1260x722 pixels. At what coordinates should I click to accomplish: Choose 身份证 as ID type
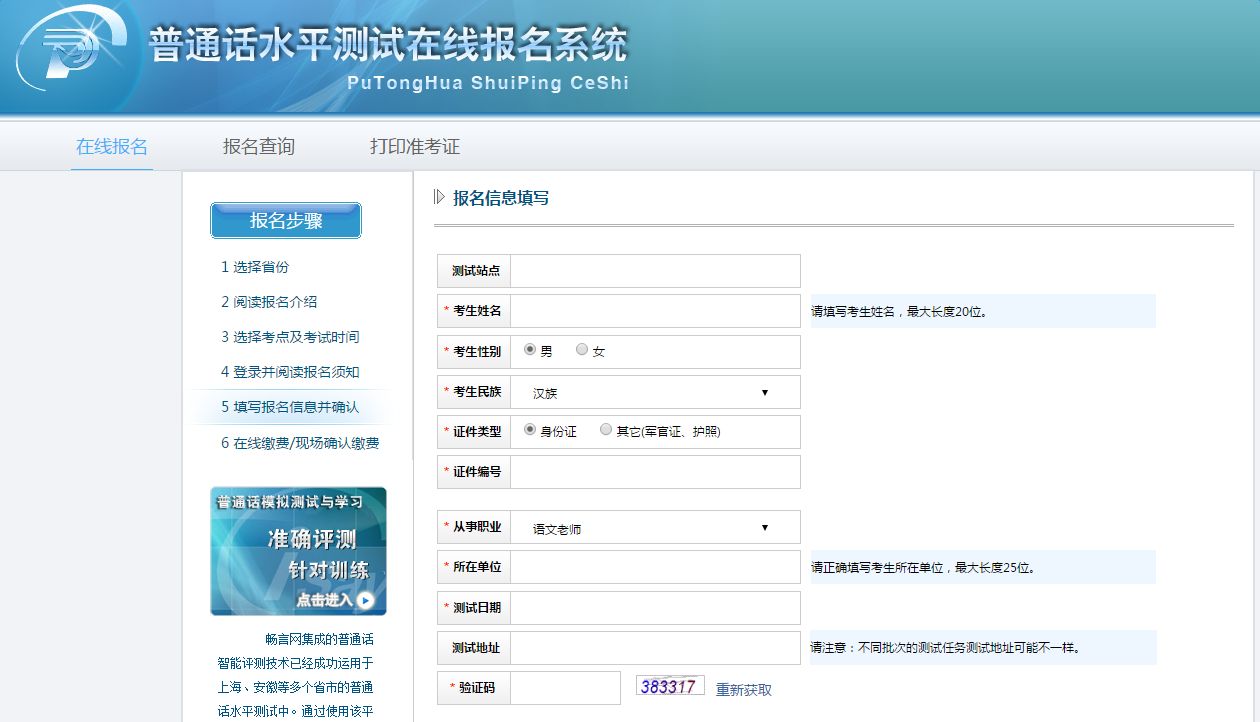click(530, 430)
